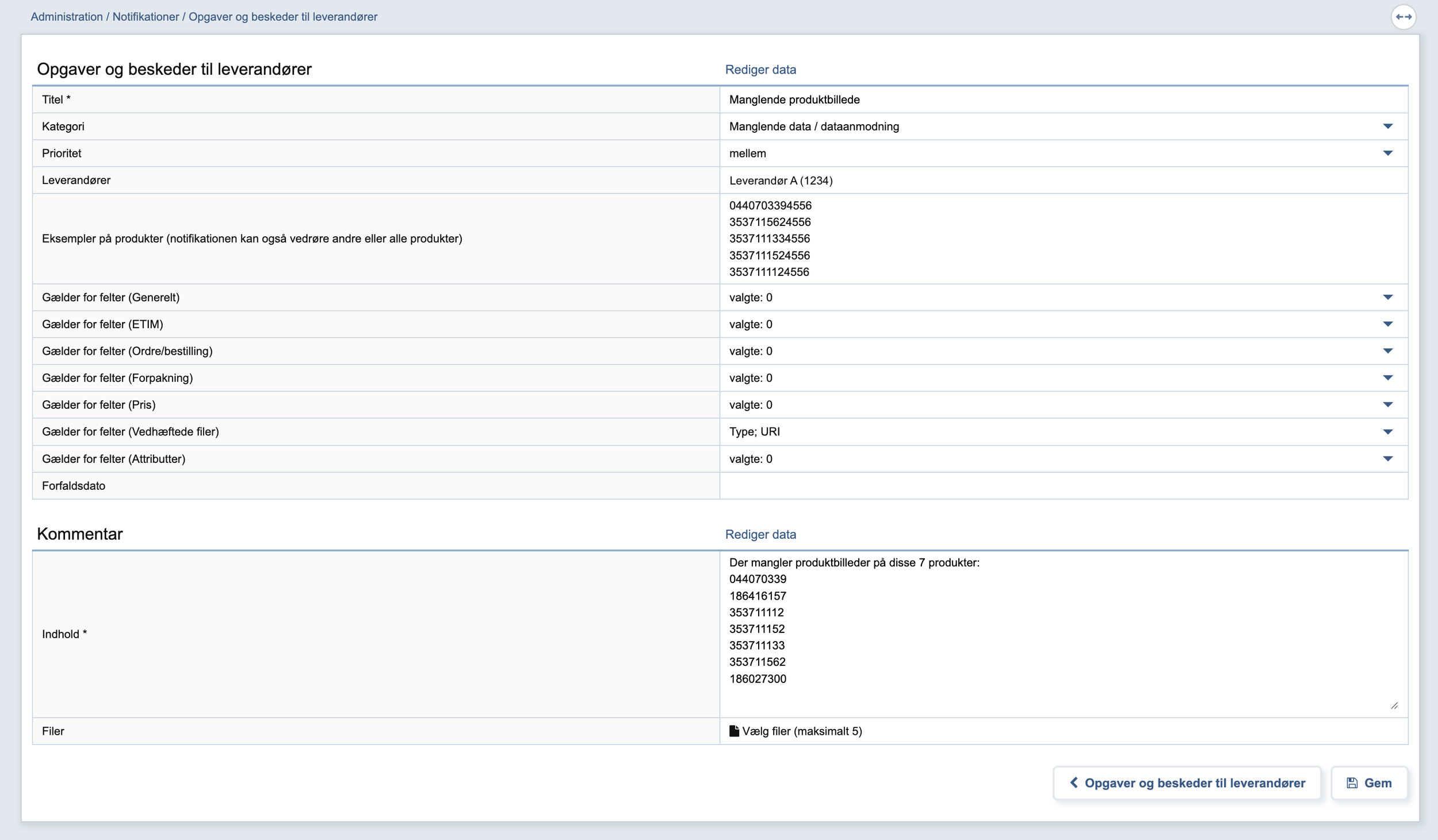Expand Gælder for felter (Generelt) dropdown
This screenshot has width=1438, height=840.
pyautogui.click(x=1387, y=297)
